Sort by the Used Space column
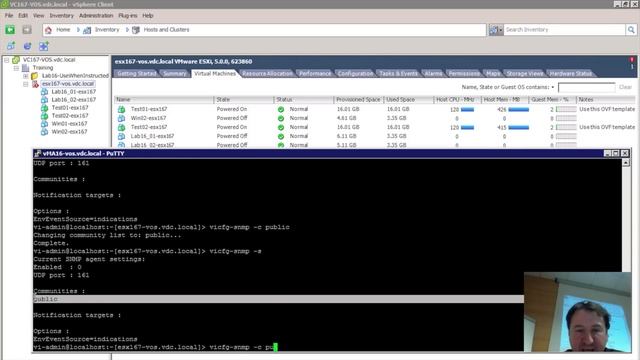Image resolution: width=640 pixels, height=360 pixels. (x=408, y=100)
